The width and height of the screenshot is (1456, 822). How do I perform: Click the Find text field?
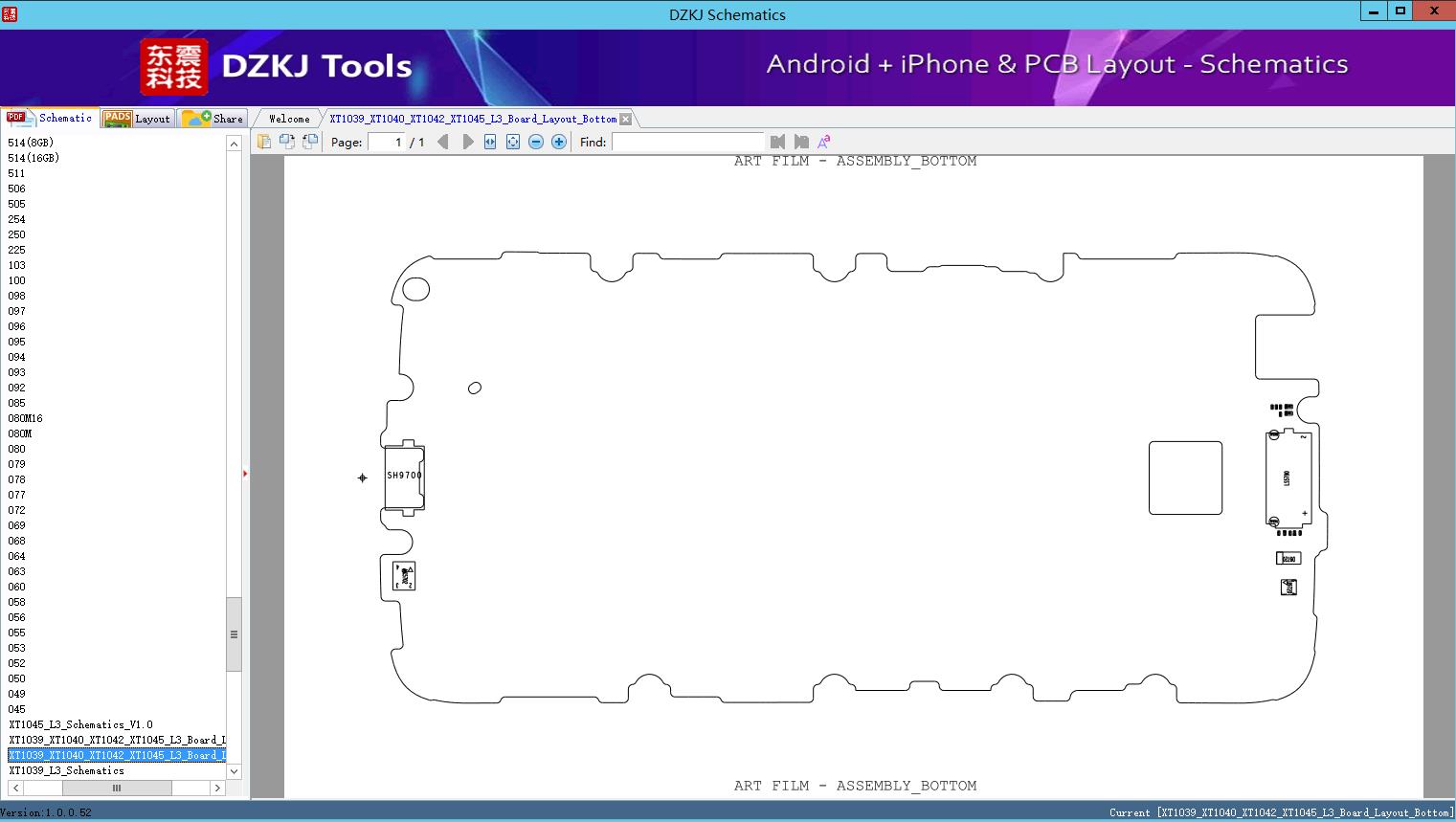687,142
